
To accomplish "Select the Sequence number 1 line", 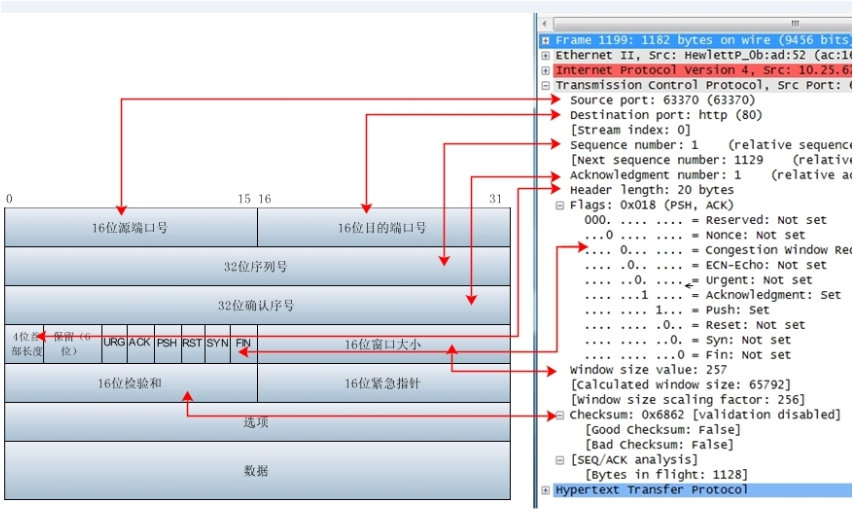I will [710, 145].
